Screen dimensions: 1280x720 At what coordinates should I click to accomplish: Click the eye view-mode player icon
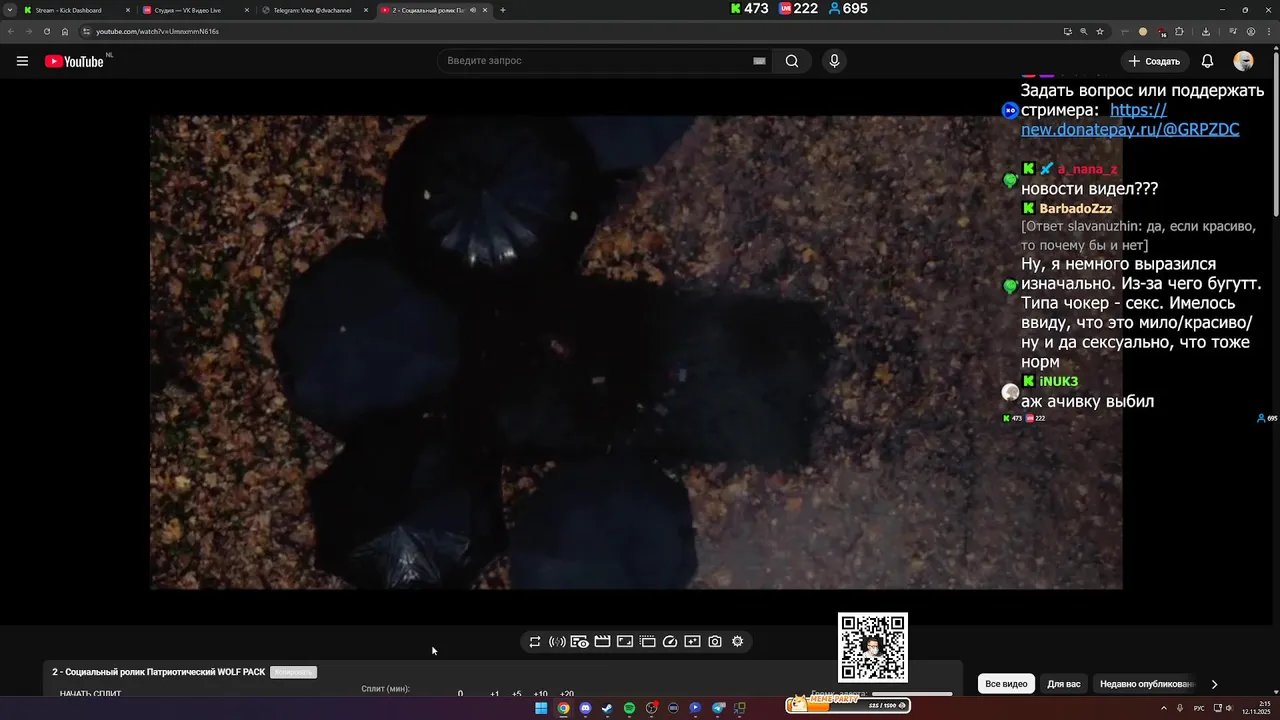coord(580,642)
